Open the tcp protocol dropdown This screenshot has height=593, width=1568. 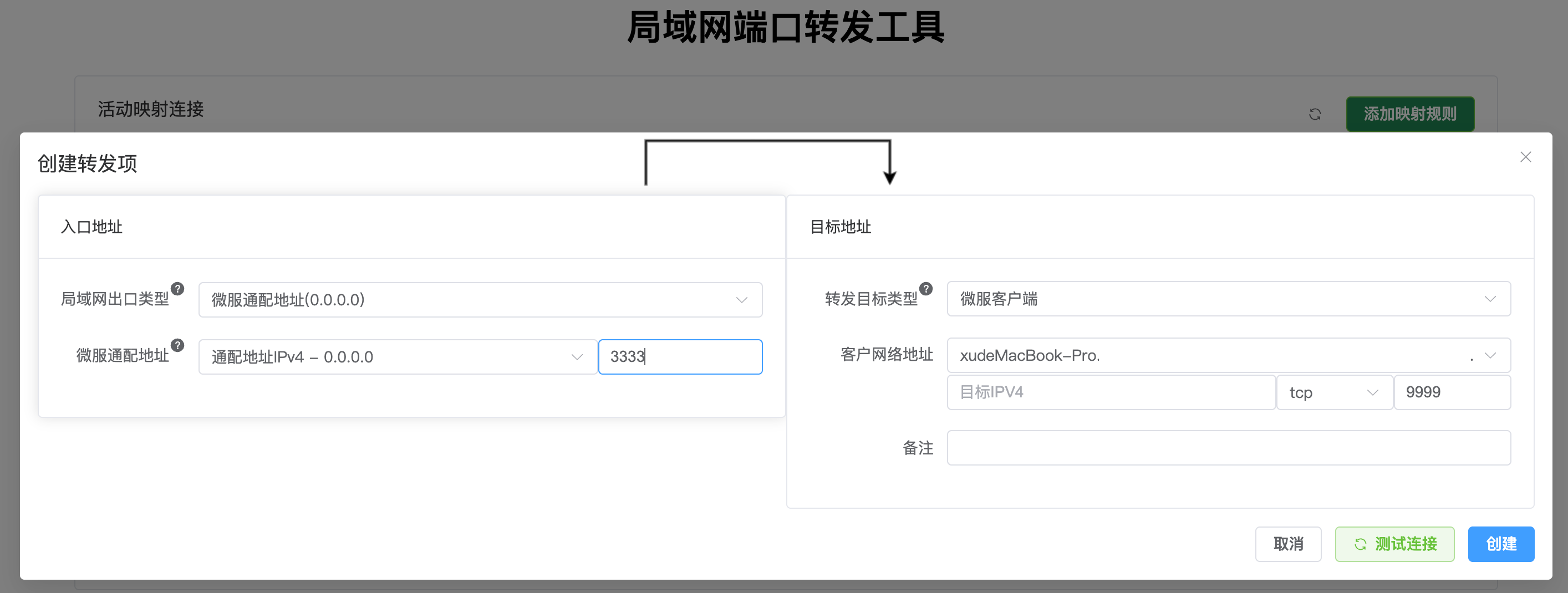[1334, 392]
